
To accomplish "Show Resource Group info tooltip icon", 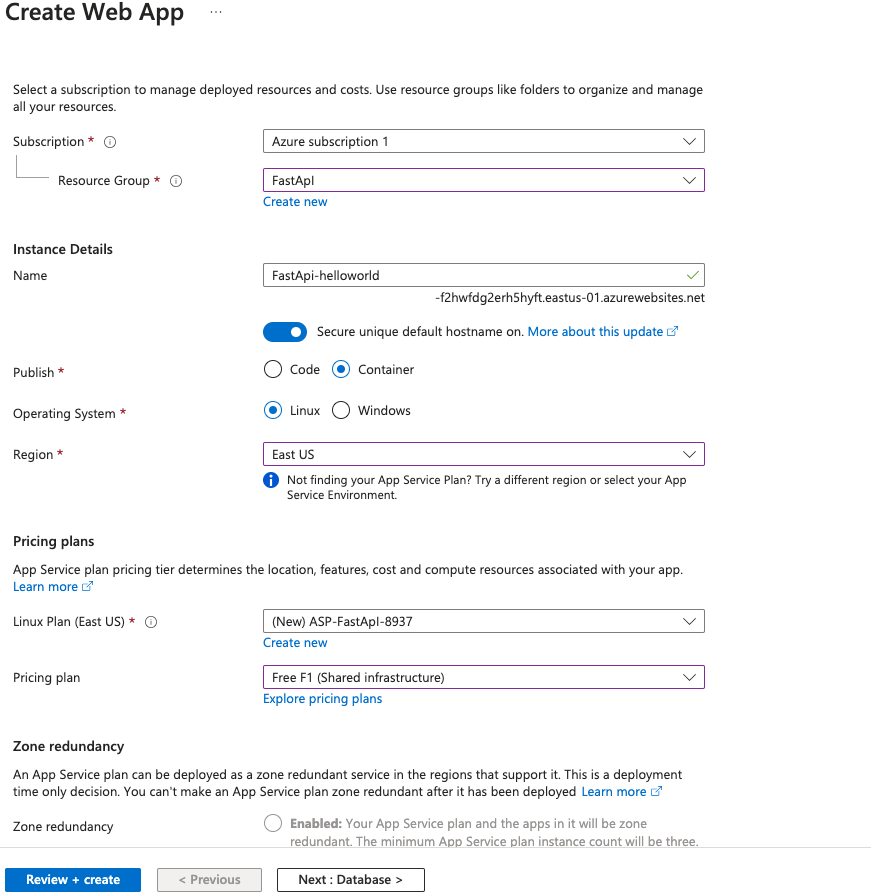I will (176, 181).
